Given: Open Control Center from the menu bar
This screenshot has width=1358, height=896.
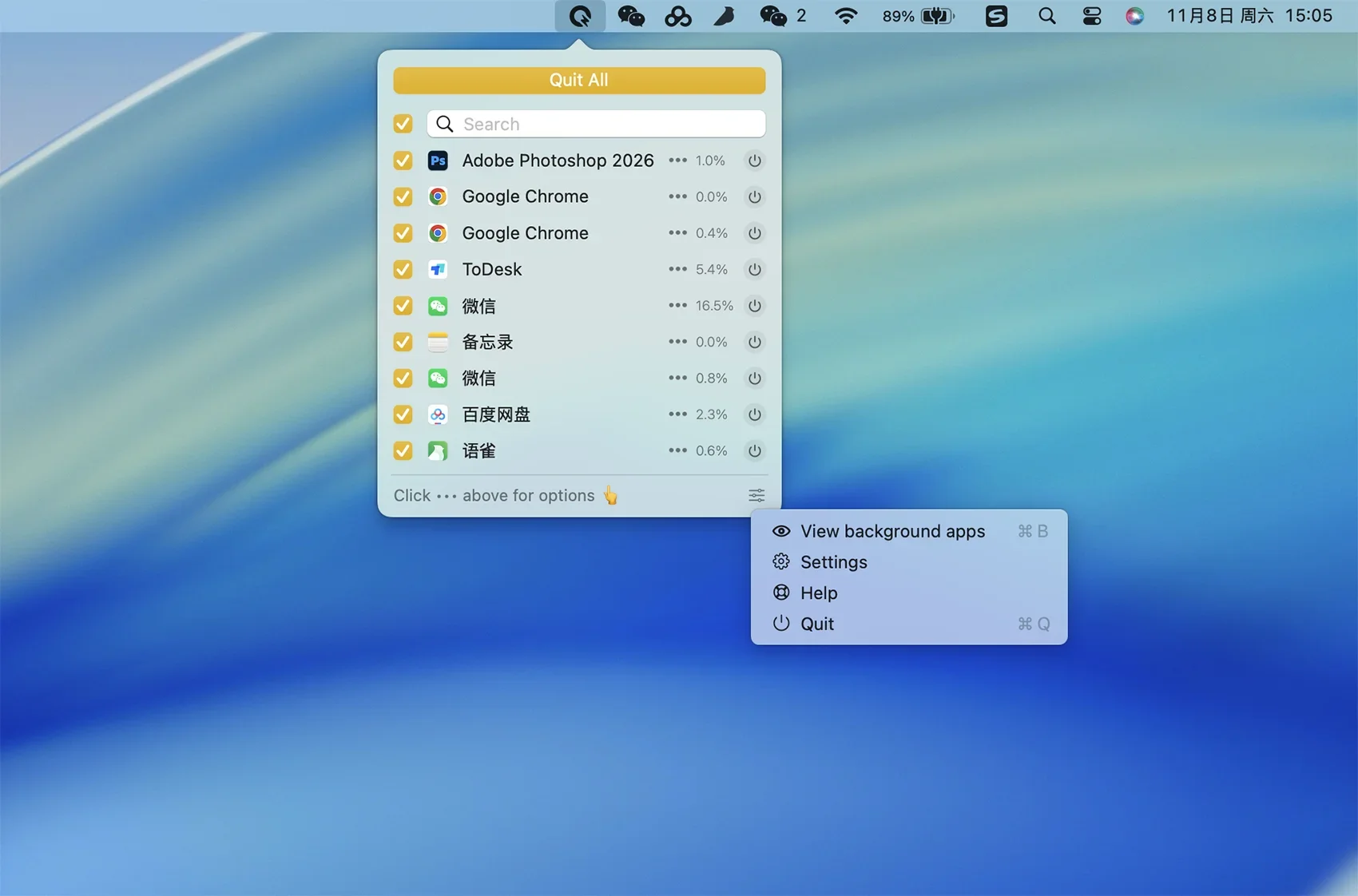Looking at the screenshot, I should [1091, 16].
